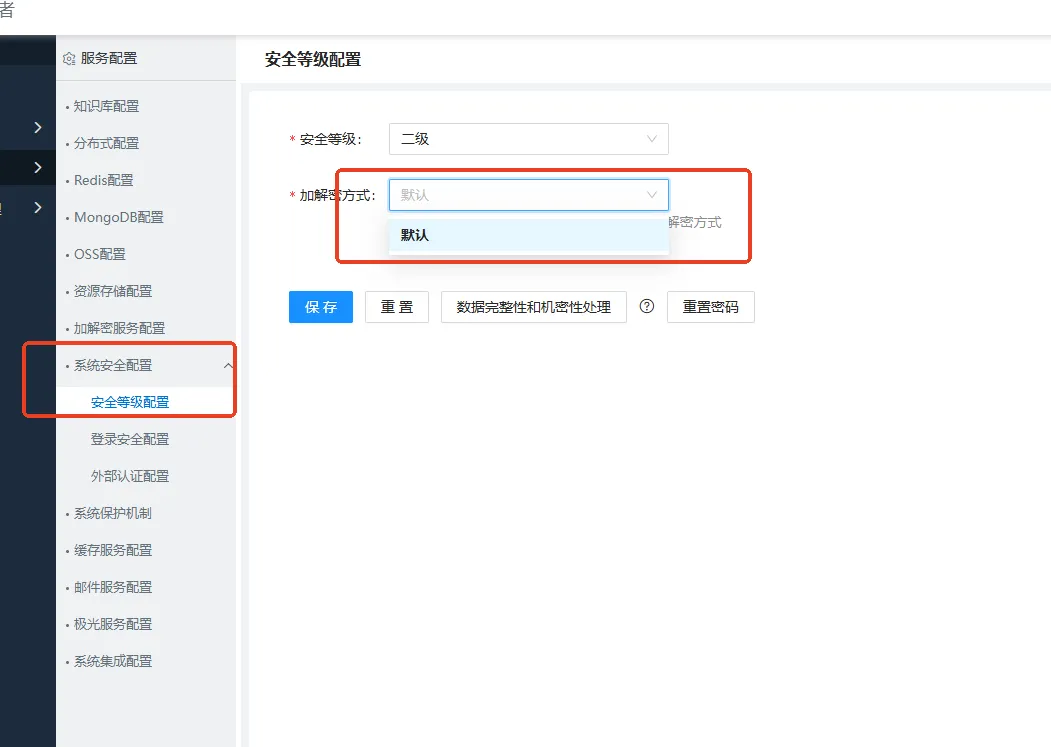Go to Redis配置 settings
The image size is (1051, 747).
(x=103, y=180)
